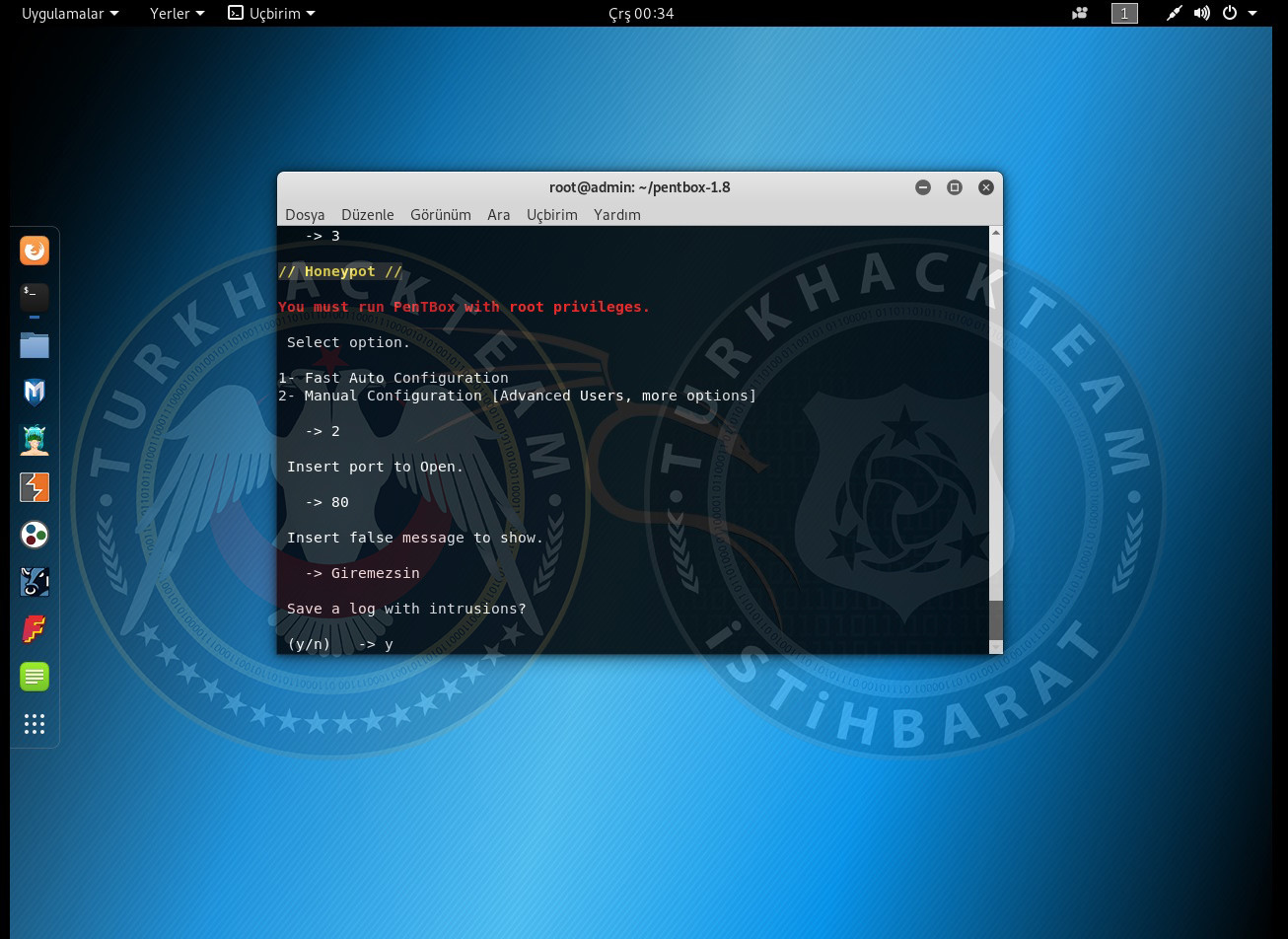This screenshot has height=939, width=1288.
Task: Click '2- Manual Configuration' option line
Action: [518, 396]
